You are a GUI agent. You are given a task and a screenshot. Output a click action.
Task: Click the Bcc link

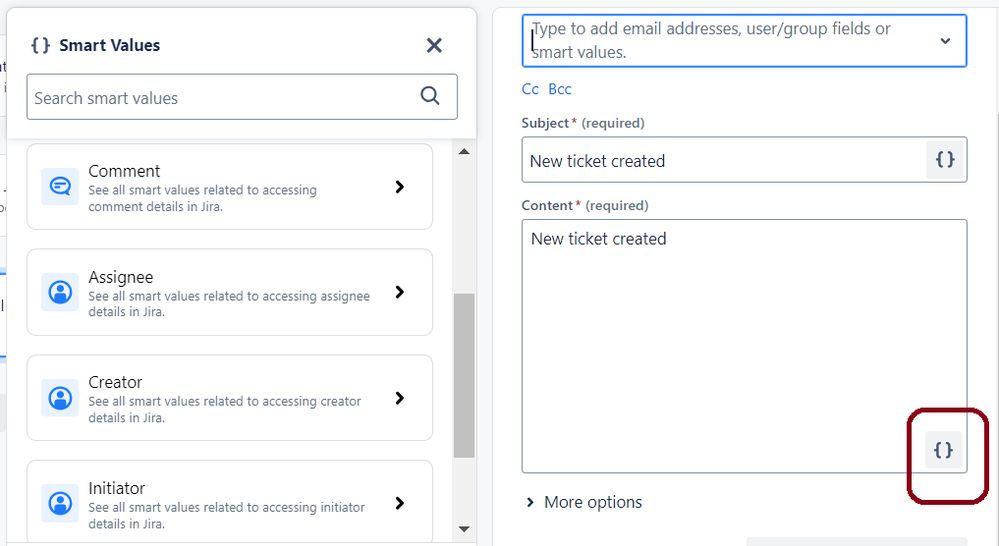pyautogui.click(x=560, y=89)
